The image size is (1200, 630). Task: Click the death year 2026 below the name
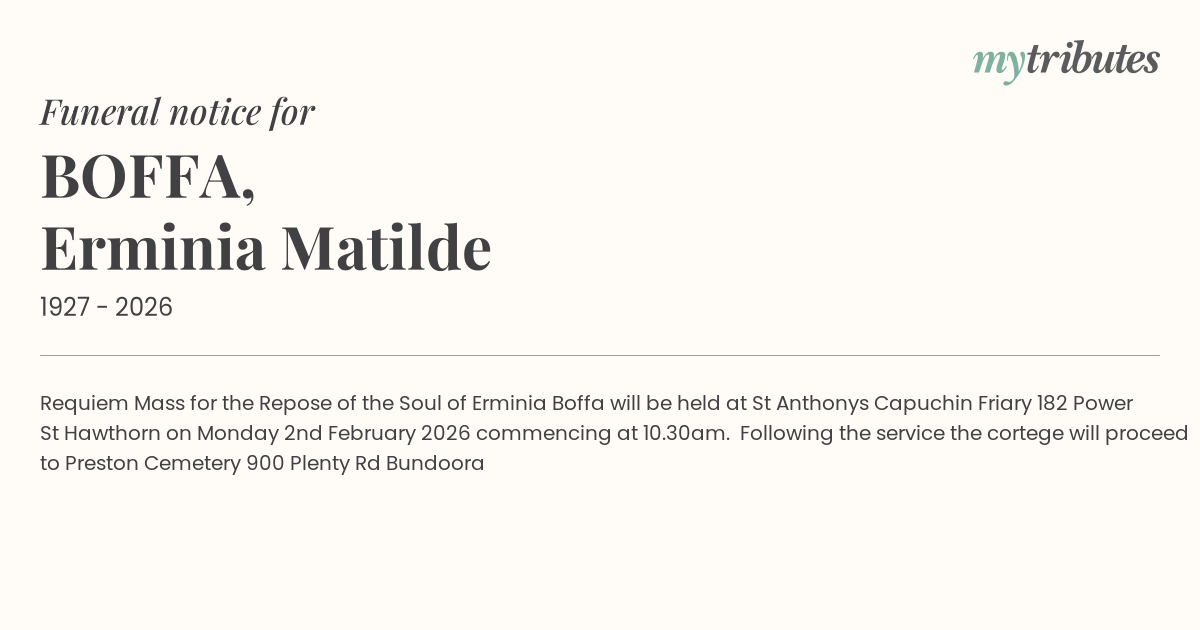[x=144, y=308]
